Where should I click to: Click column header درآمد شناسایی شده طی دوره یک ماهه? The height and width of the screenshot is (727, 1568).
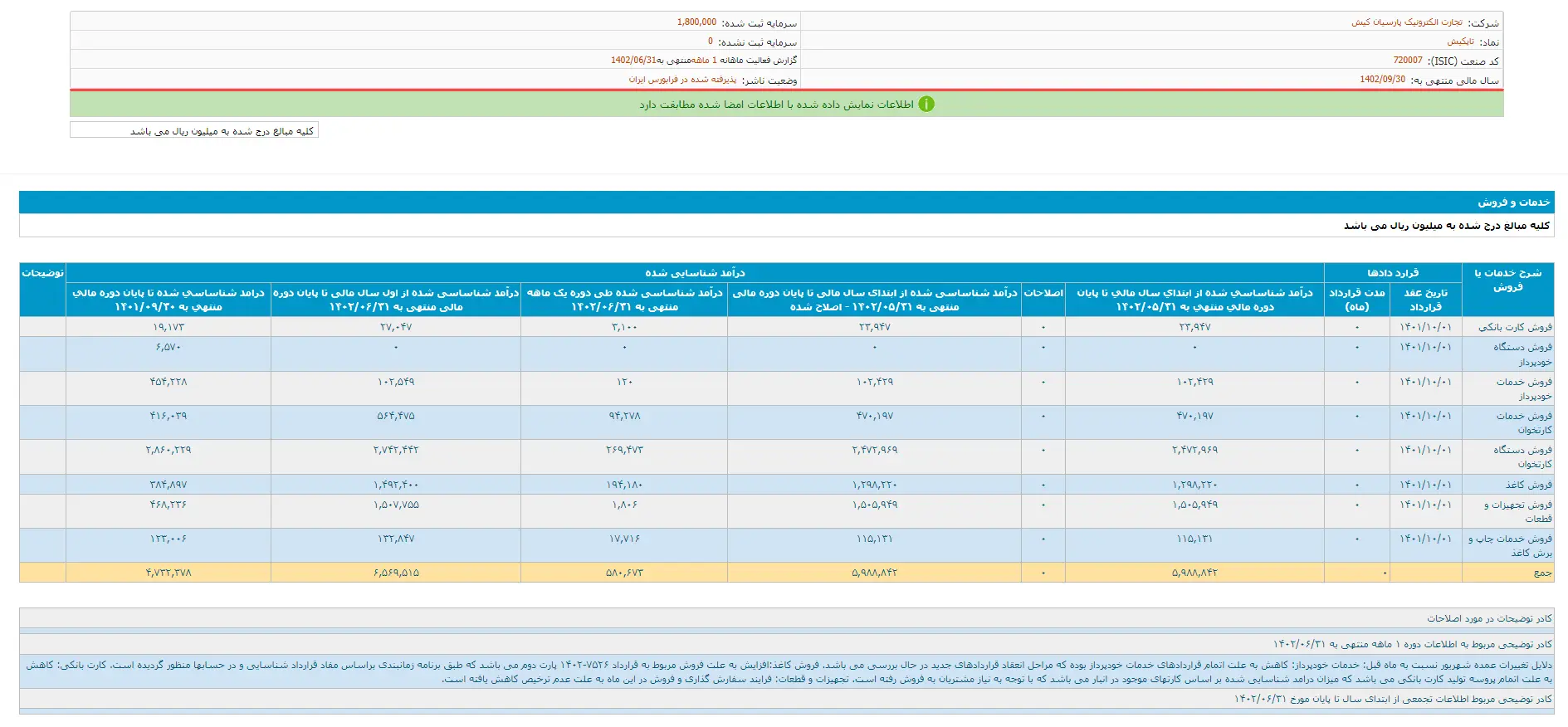(624, 300)
